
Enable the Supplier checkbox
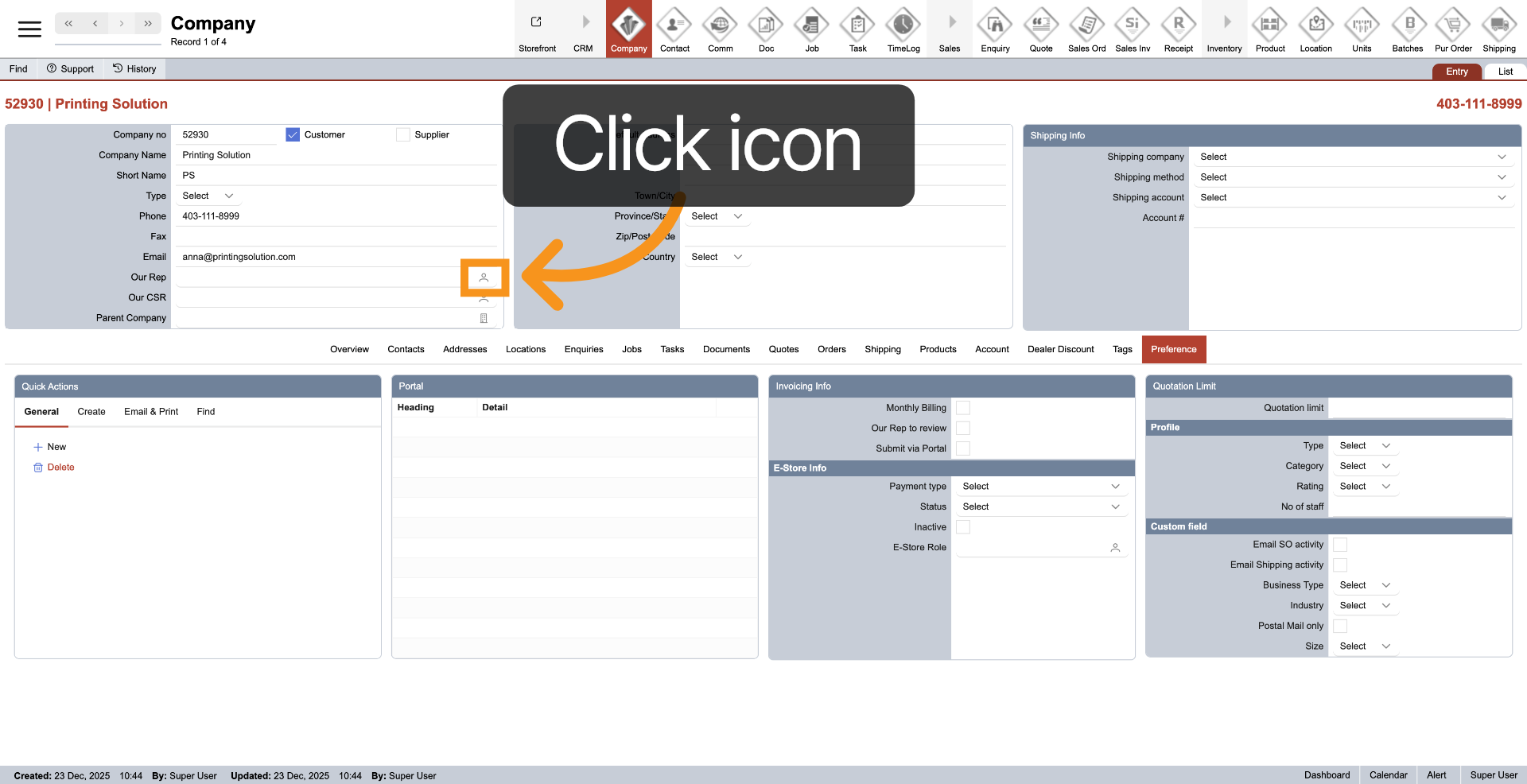[x=403, y=134]
